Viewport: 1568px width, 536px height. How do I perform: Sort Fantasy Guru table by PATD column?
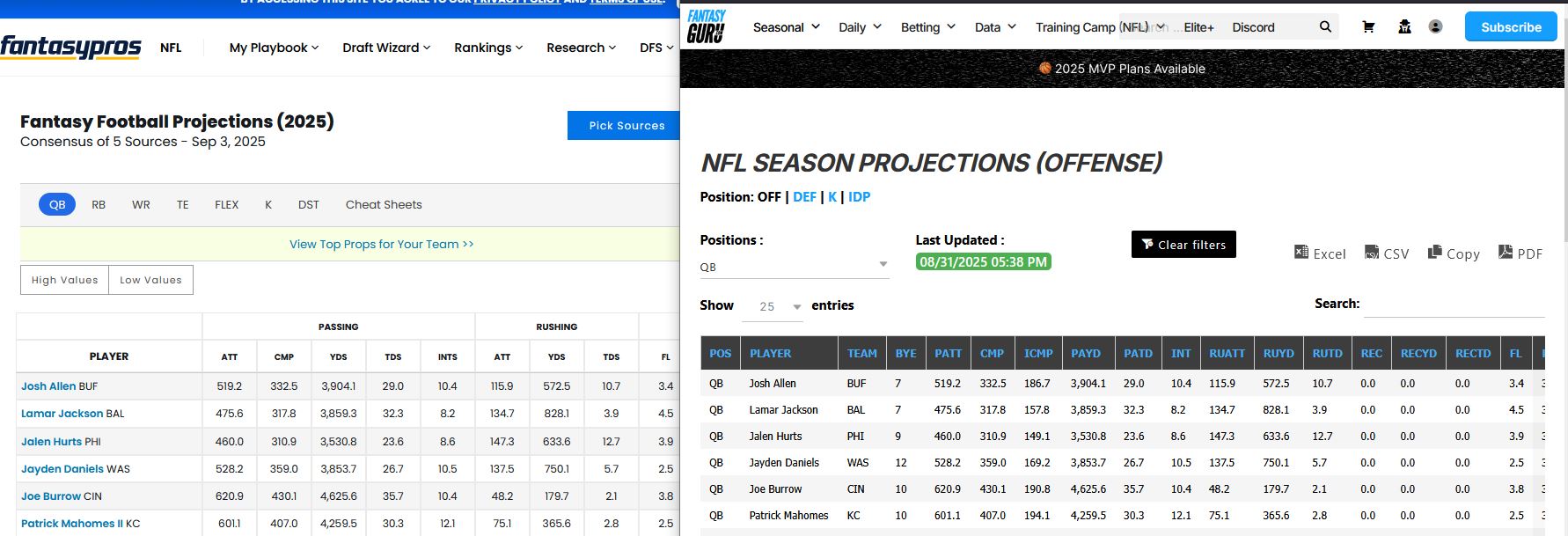click(1138, 353)
